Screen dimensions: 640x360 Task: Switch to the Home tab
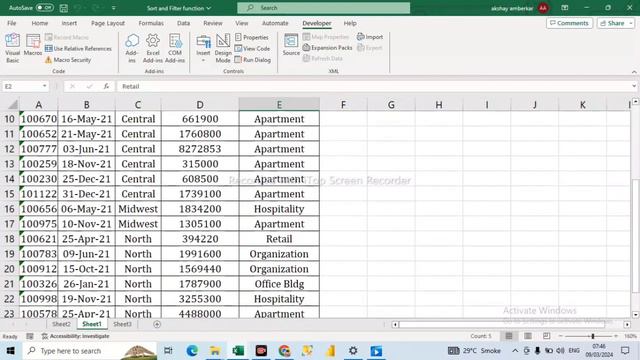pos(40,23)
